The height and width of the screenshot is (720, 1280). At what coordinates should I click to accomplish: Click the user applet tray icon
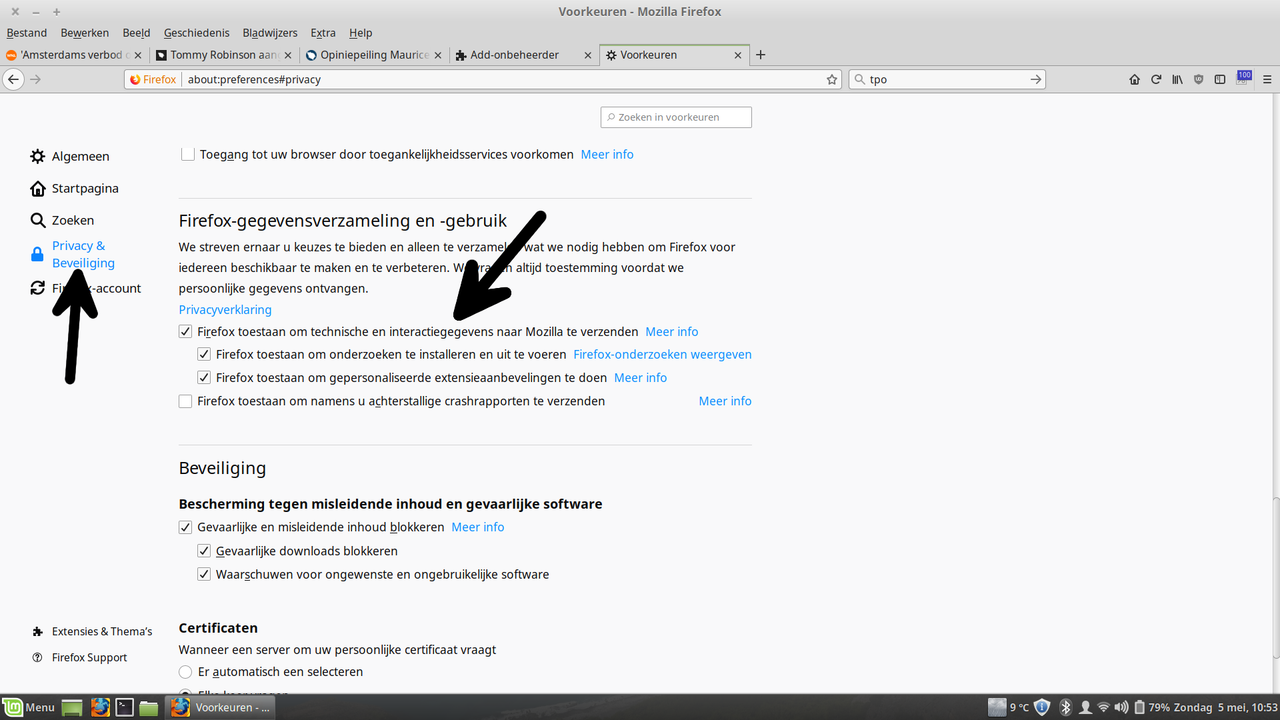tap(1085, 707)
